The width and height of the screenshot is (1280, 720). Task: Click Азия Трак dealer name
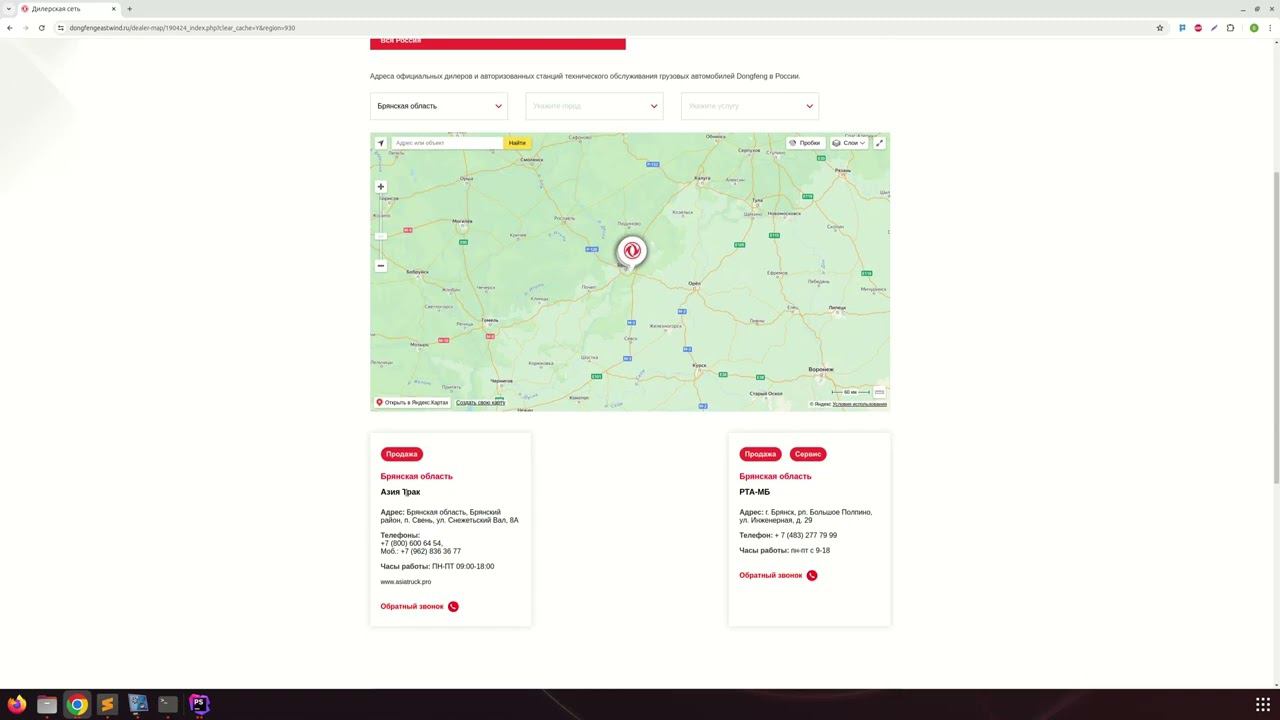pyautogui.click(x=400, y=492)
